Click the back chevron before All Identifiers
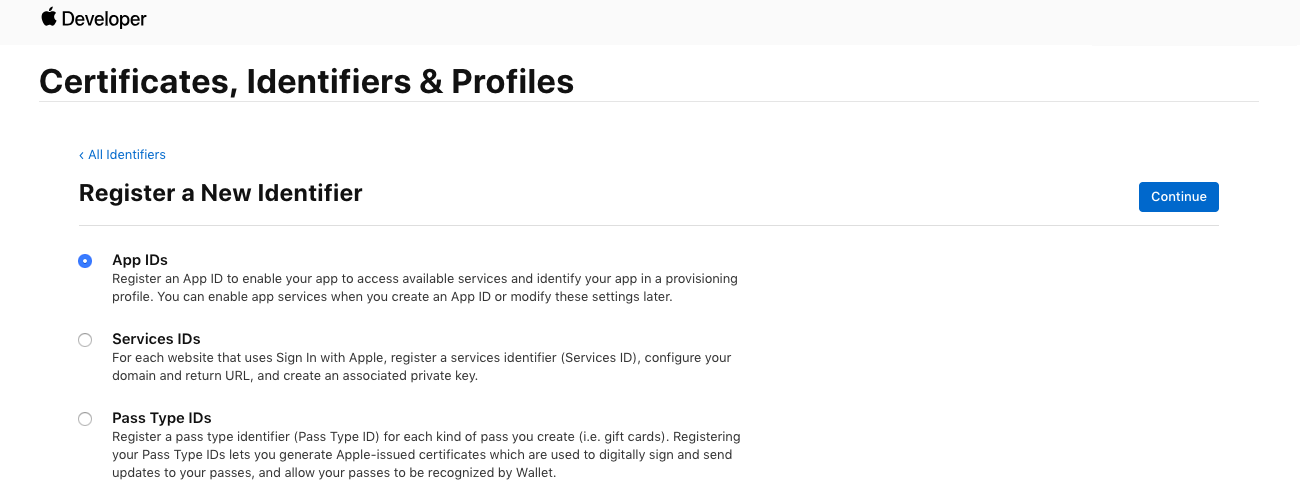The height and width of the screenshot is (493, 1300). pos(81,155)
